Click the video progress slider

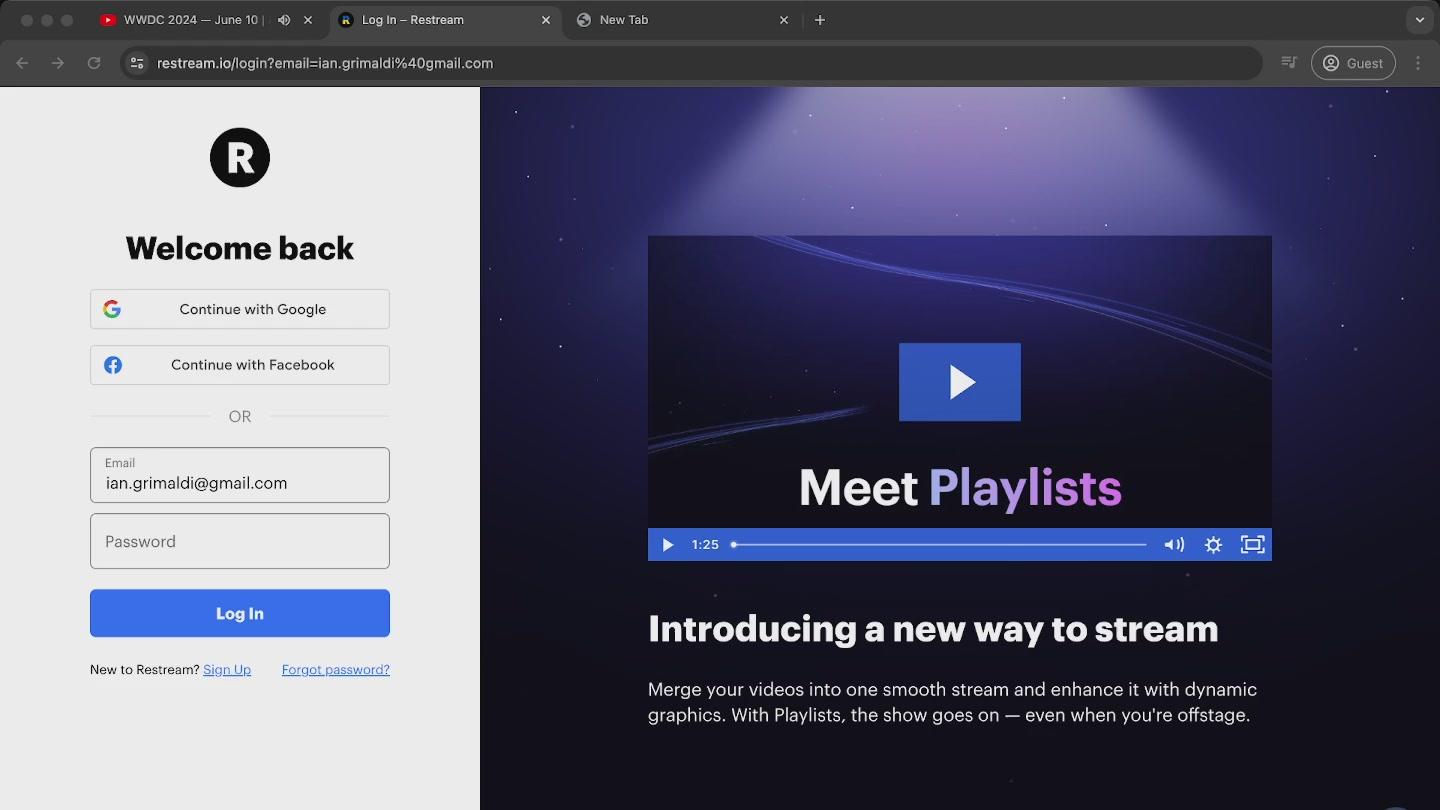coord(939,545)
